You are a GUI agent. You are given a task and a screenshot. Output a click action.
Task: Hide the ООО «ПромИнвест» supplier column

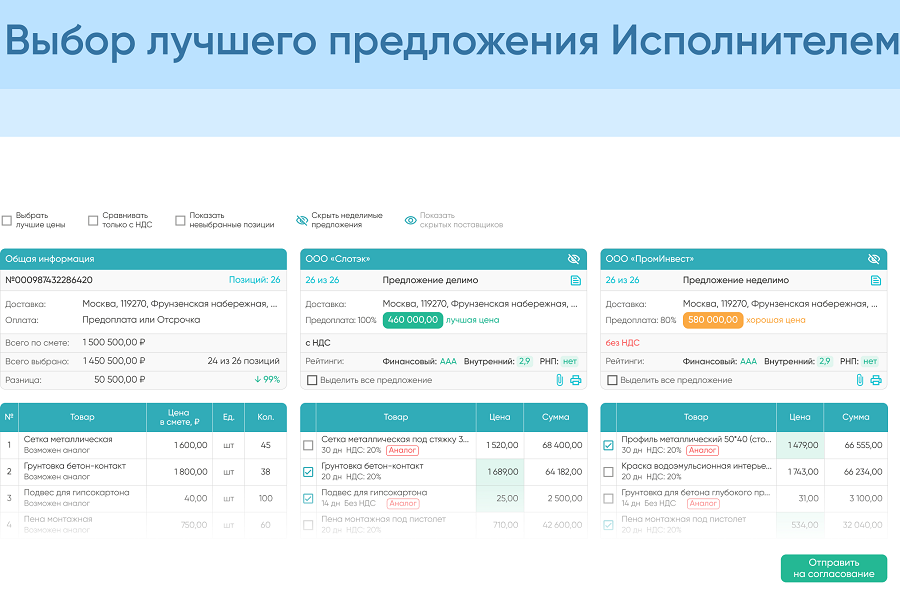874,259
